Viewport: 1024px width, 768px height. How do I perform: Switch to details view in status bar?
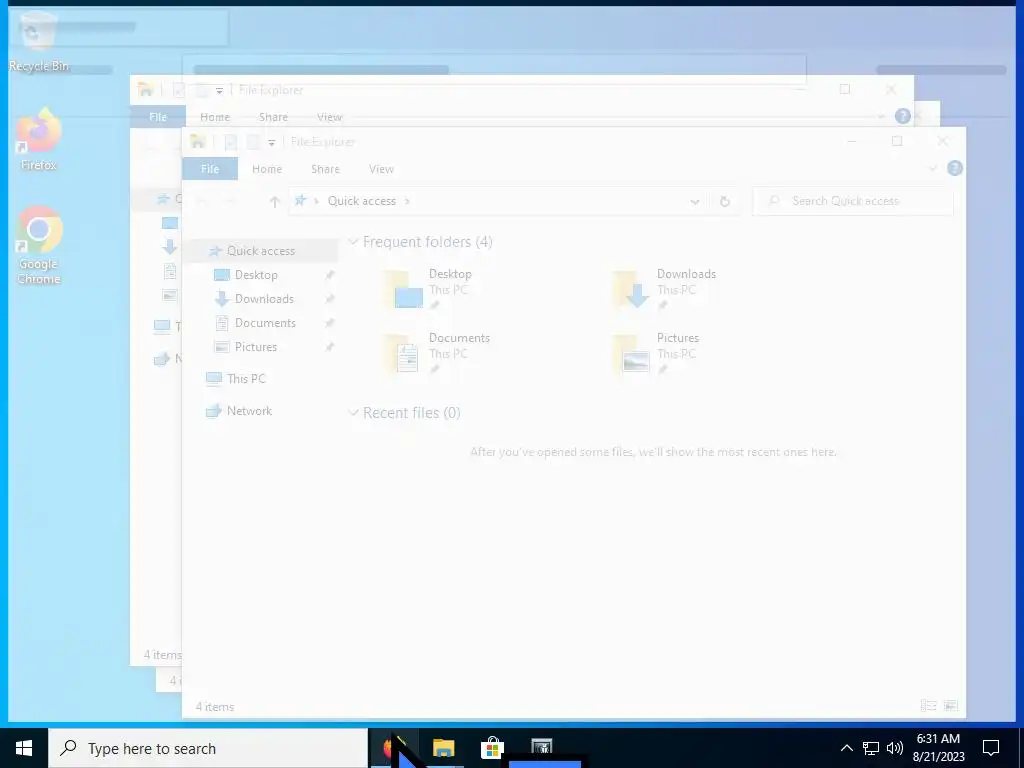point(928,705)
